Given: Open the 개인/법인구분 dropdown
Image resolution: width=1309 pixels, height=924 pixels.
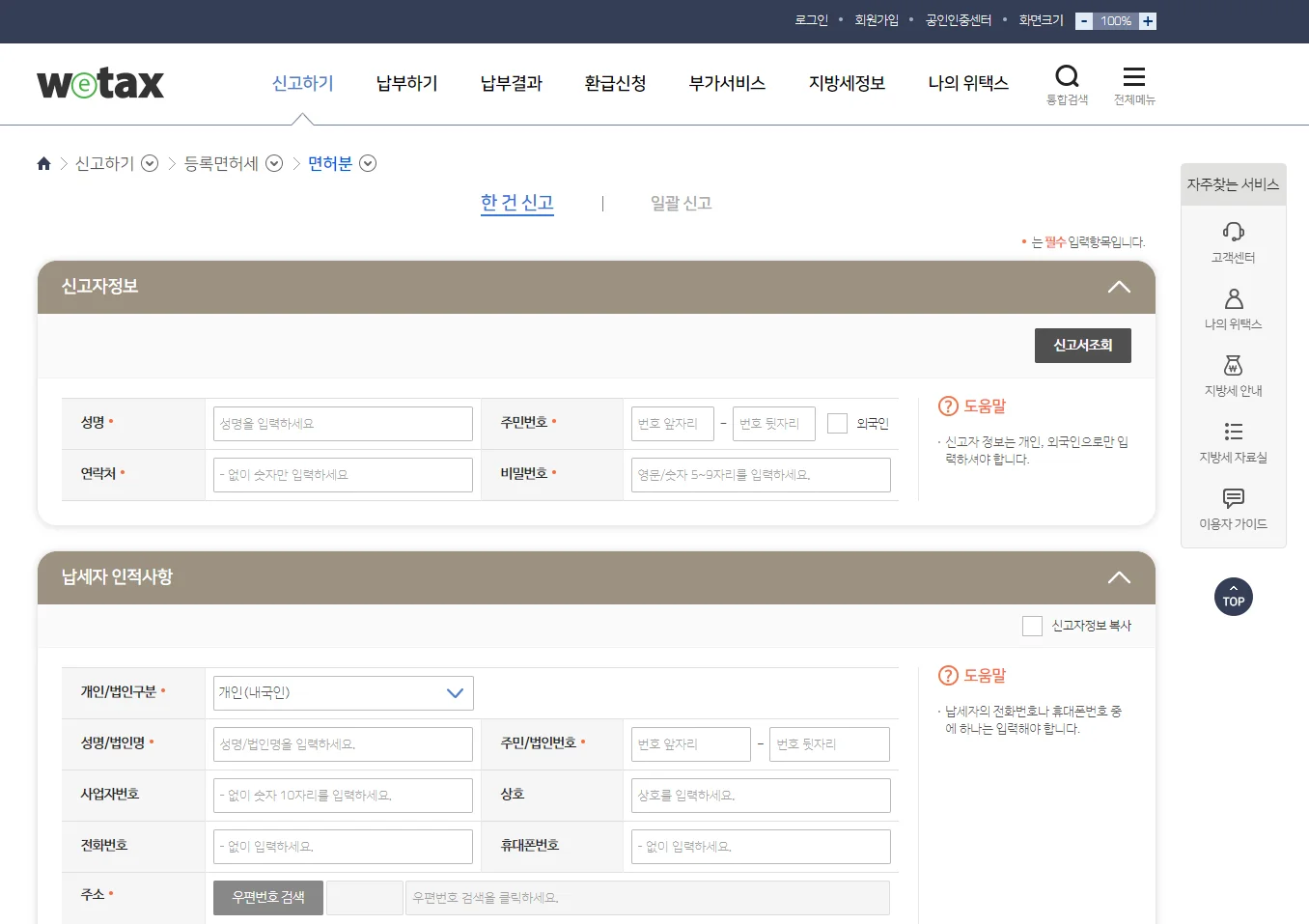Looking at the screenshot, I should point(343,693).
